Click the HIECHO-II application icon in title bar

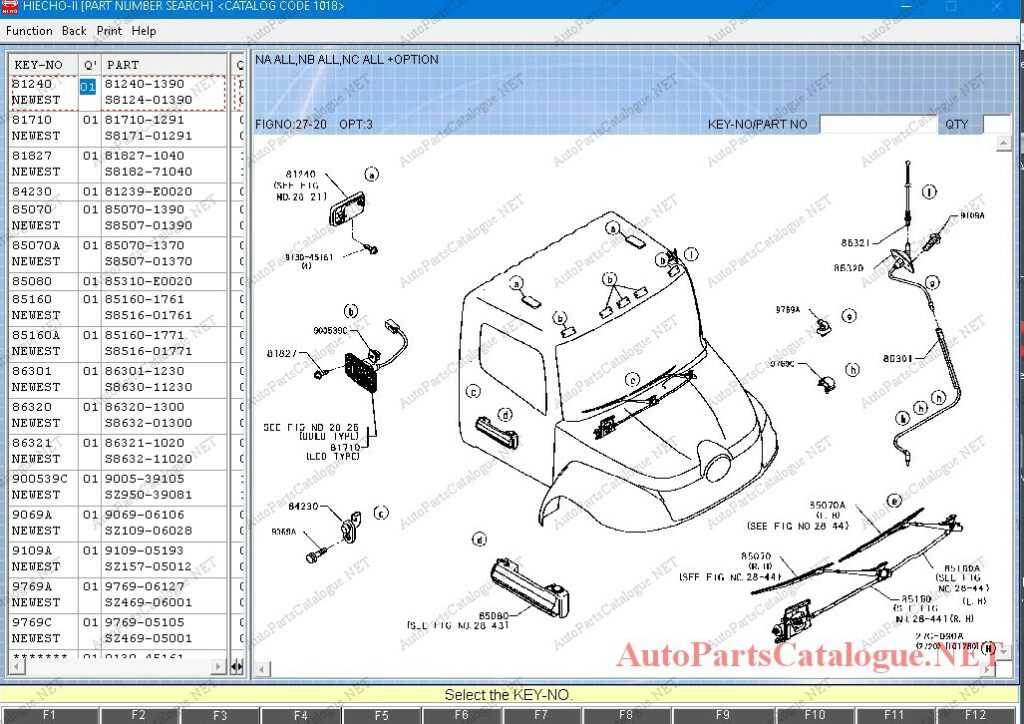(x=10, y=8)
